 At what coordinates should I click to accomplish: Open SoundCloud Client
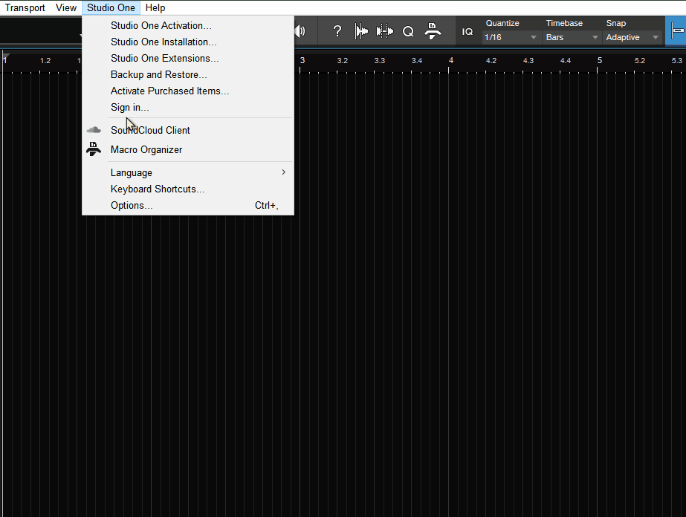pos(188,130)
